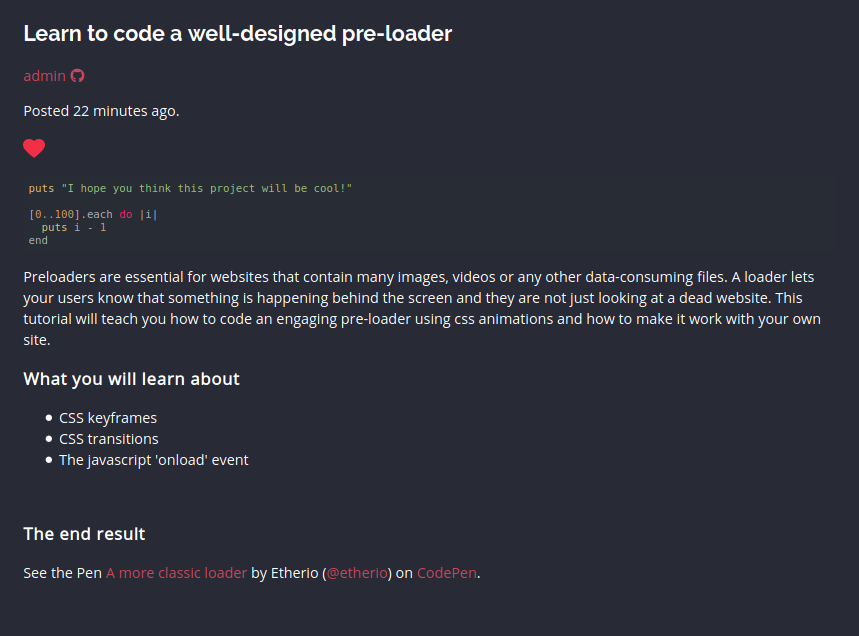Screen dimensions: 859x636
Task: Click the 'Posted 22 minutes ago' timestamp
Action: pos(101,111)
